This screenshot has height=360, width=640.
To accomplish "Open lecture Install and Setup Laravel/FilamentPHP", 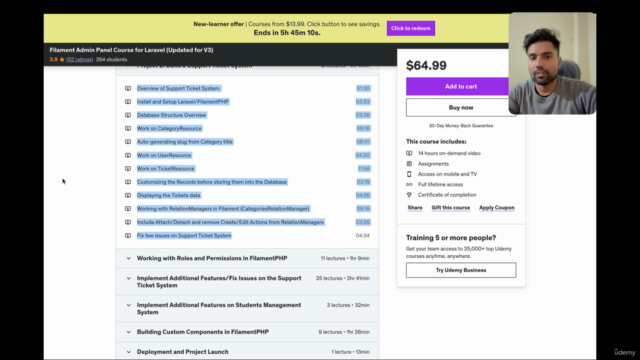I will pyautogui.click(x=183, y=102).
